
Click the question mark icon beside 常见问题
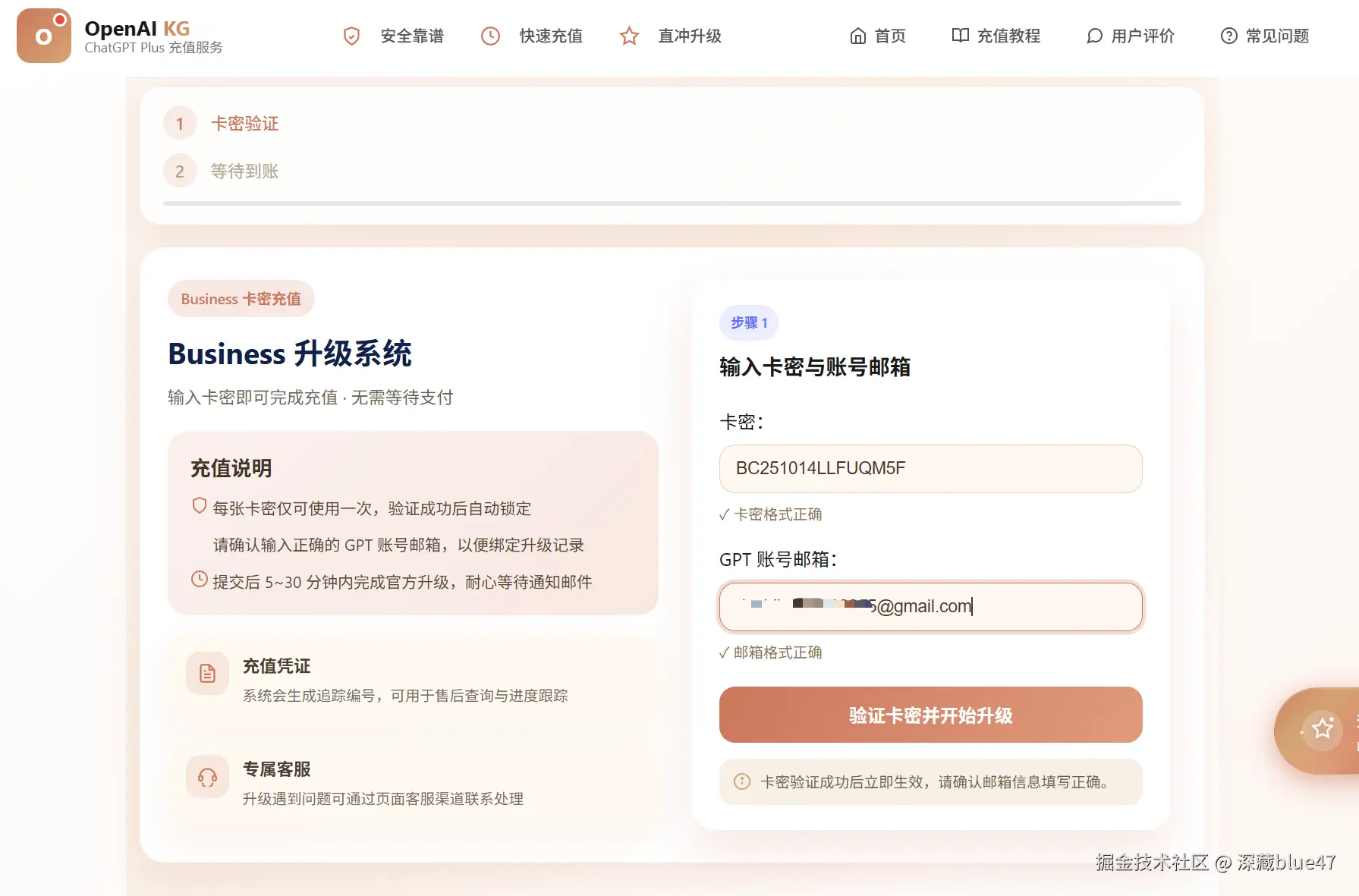tap(1228, 36)
